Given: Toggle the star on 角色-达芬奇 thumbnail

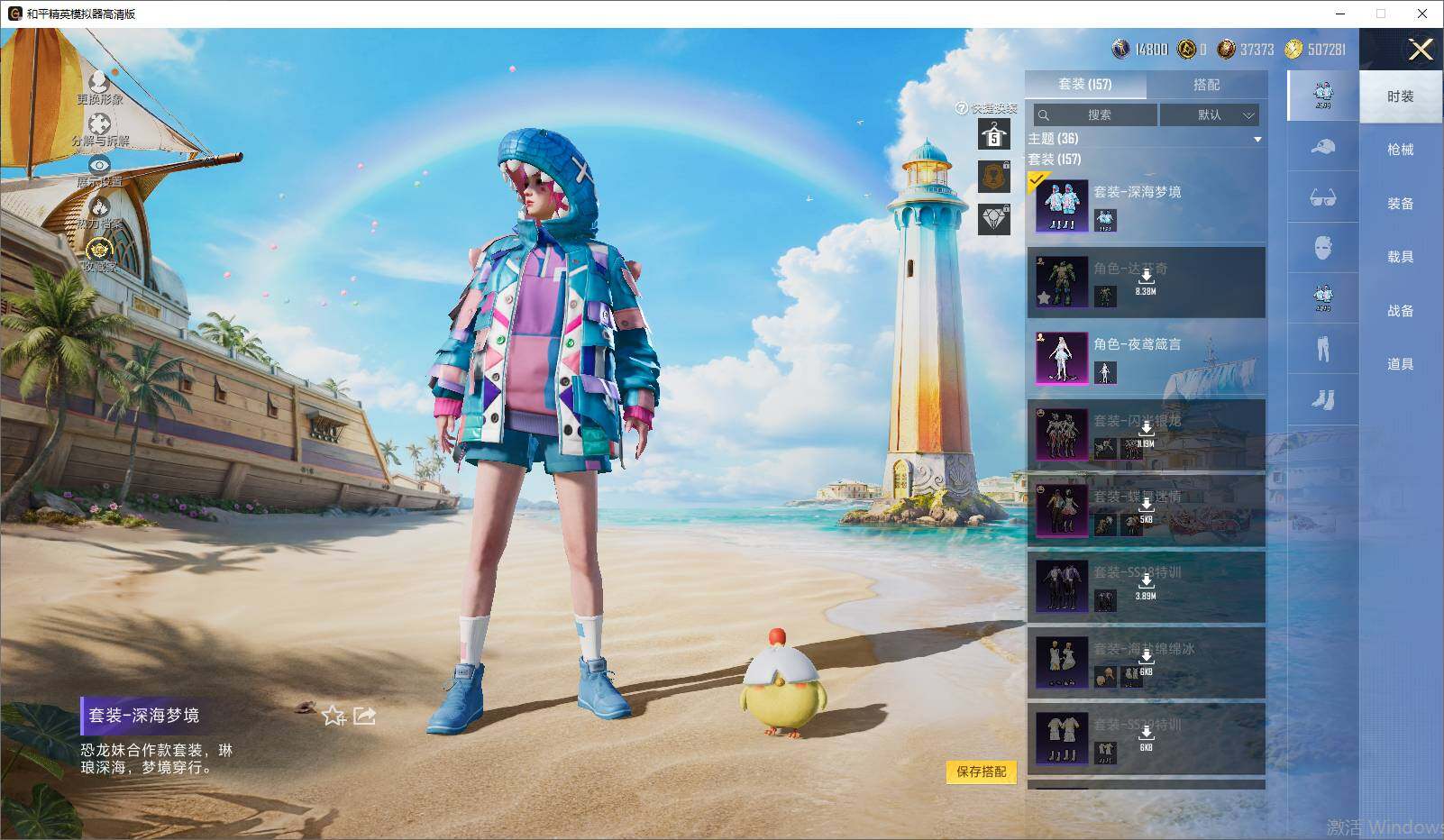Looking at the screenshot, I should coord(1044,297).
